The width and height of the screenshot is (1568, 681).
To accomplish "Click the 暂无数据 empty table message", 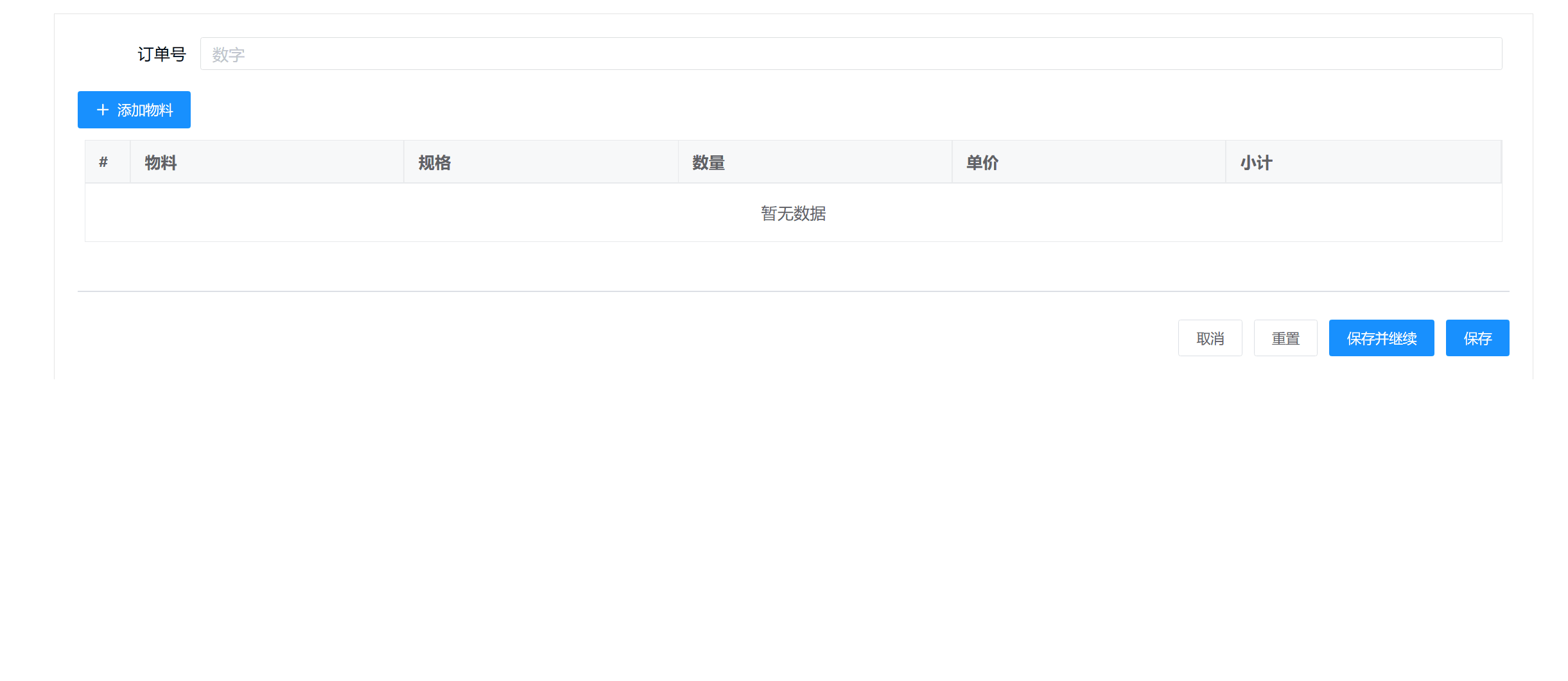I will click(x=793, y=213).
